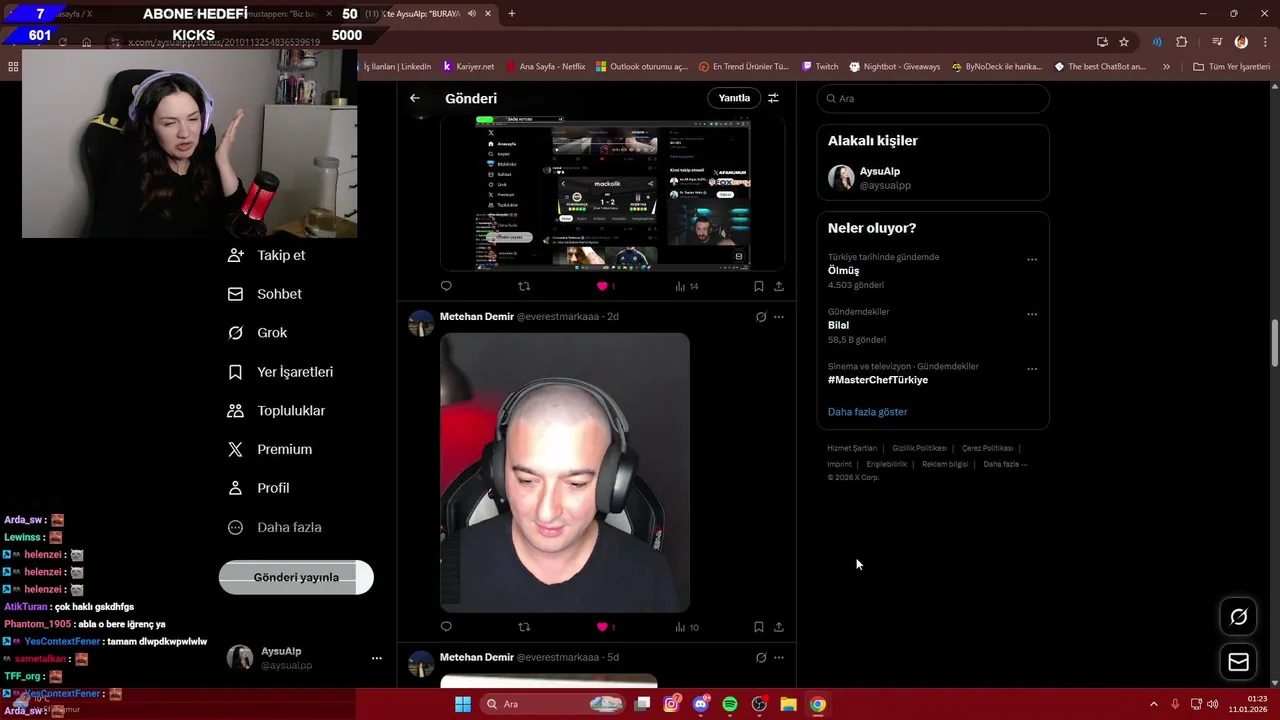This screenshot has height=720, width=1280.
Task: Mute the AysuAlp tab audio icon
Action: 474,14
